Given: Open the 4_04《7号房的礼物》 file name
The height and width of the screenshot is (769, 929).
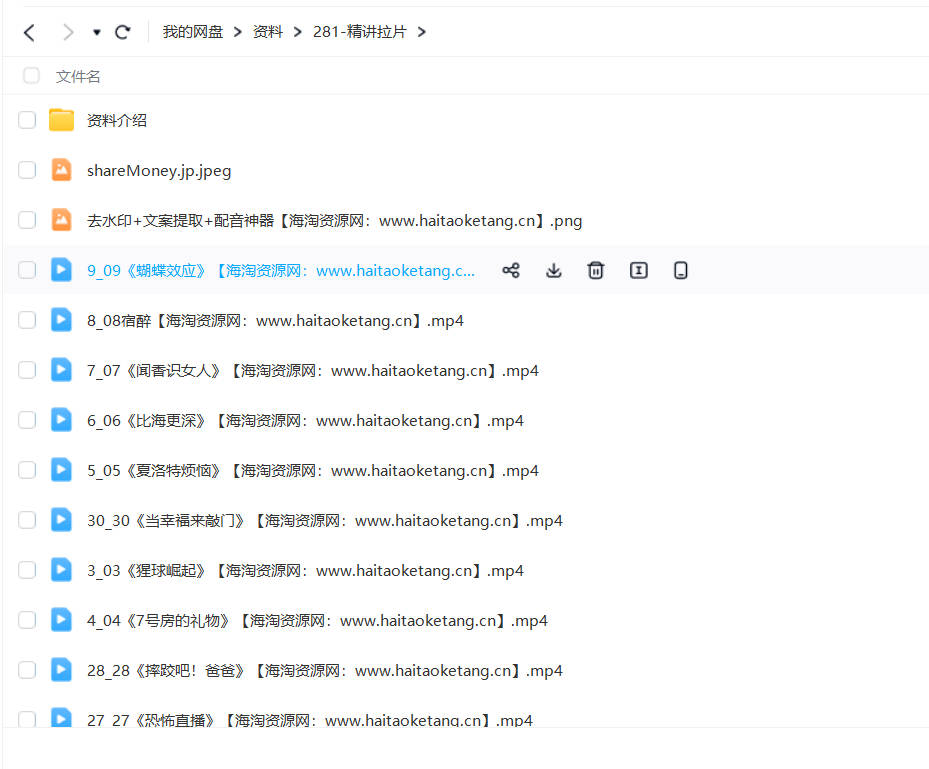Looking at the screenshot, I should (x=317, y=621).
